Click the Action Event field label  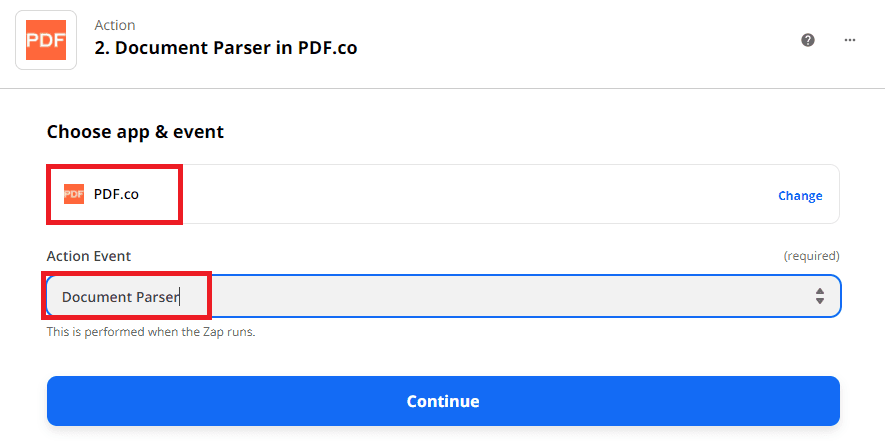point(89,256)
